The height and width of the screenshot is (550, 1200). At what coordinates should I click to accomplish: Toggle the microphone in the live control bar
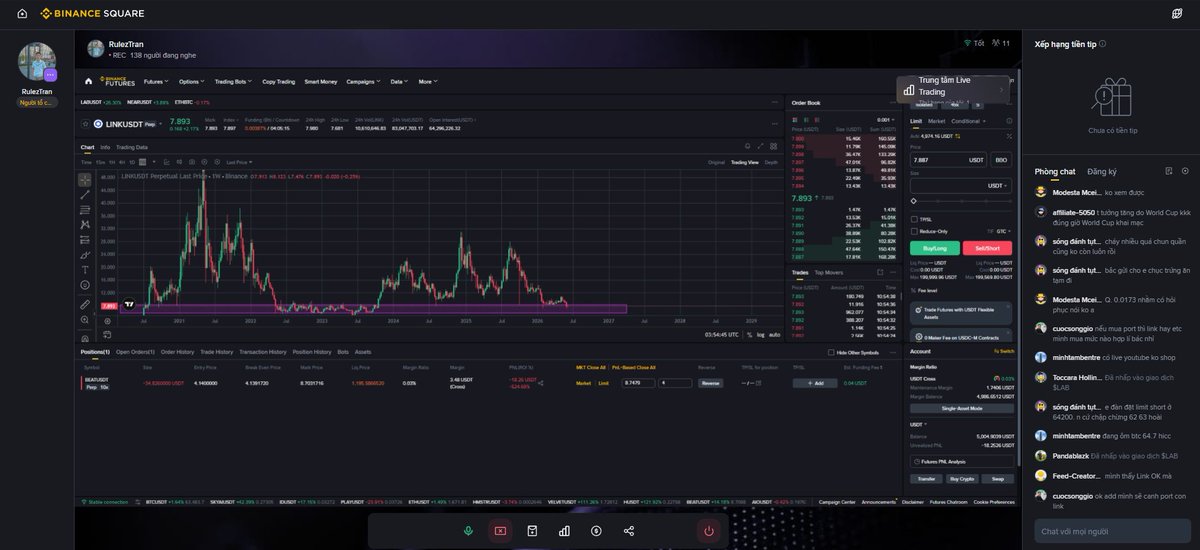468,531
